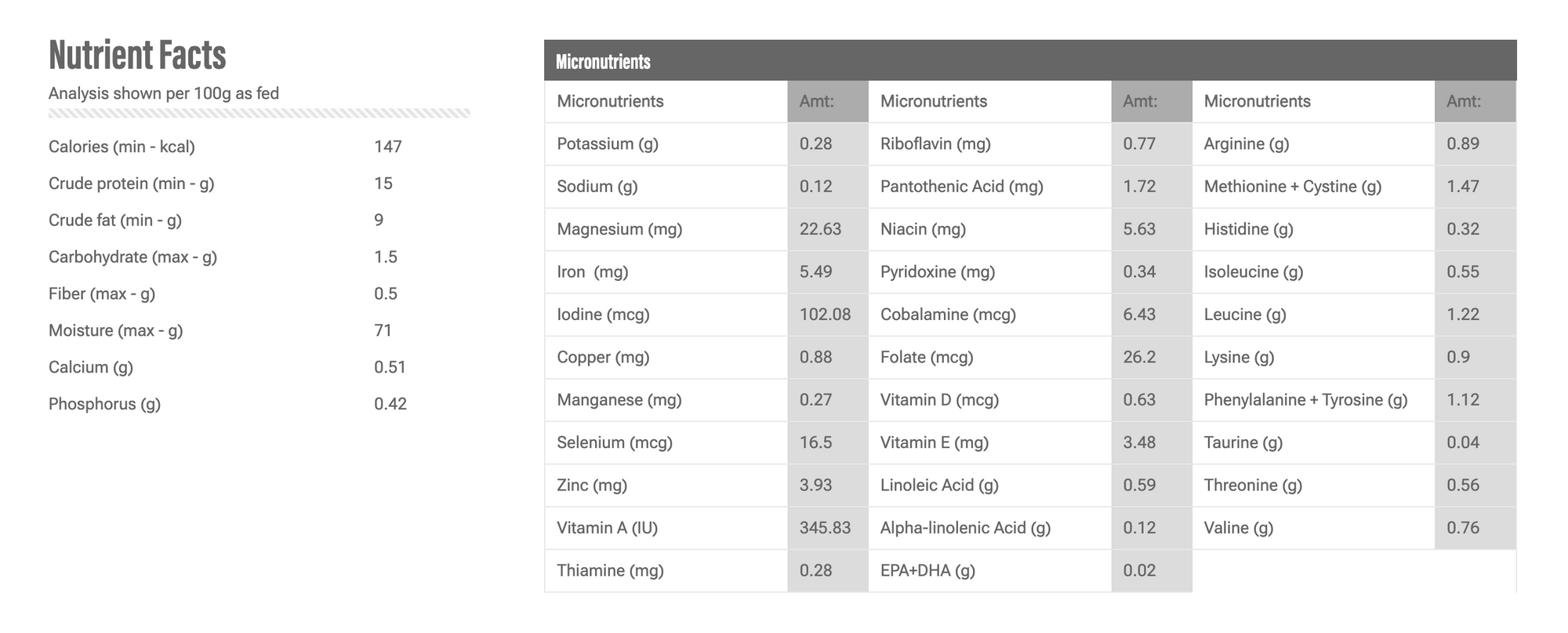Screen dimensions: 1568x633
Task: Click the Calories (min - kcal) row
Action: point(259,147)
